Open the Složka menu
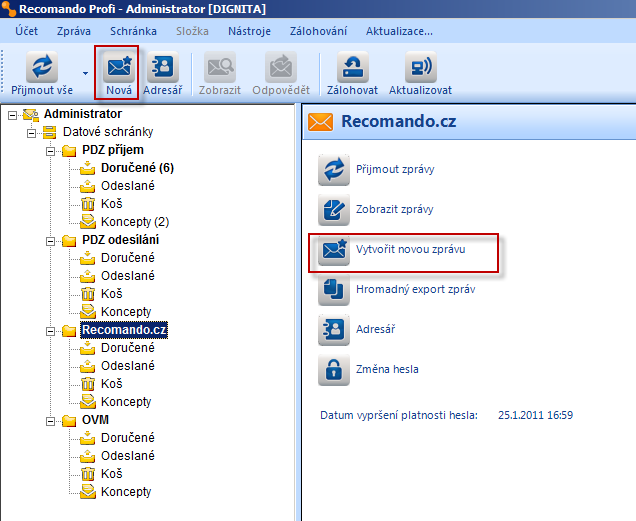The height and width of the screenshot is (521, 636). click(192, 31)
